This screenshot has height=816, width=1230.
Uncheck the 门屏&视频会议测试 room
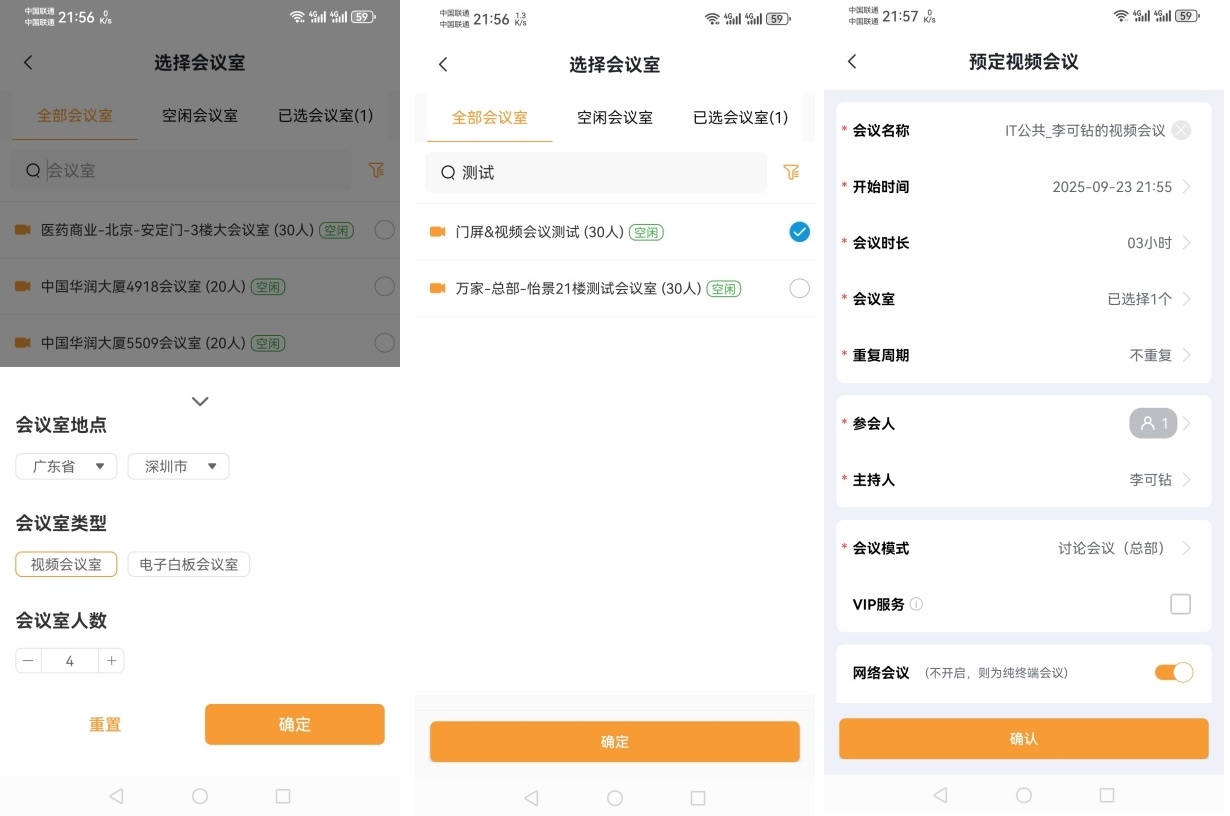(x=799, y=232)
